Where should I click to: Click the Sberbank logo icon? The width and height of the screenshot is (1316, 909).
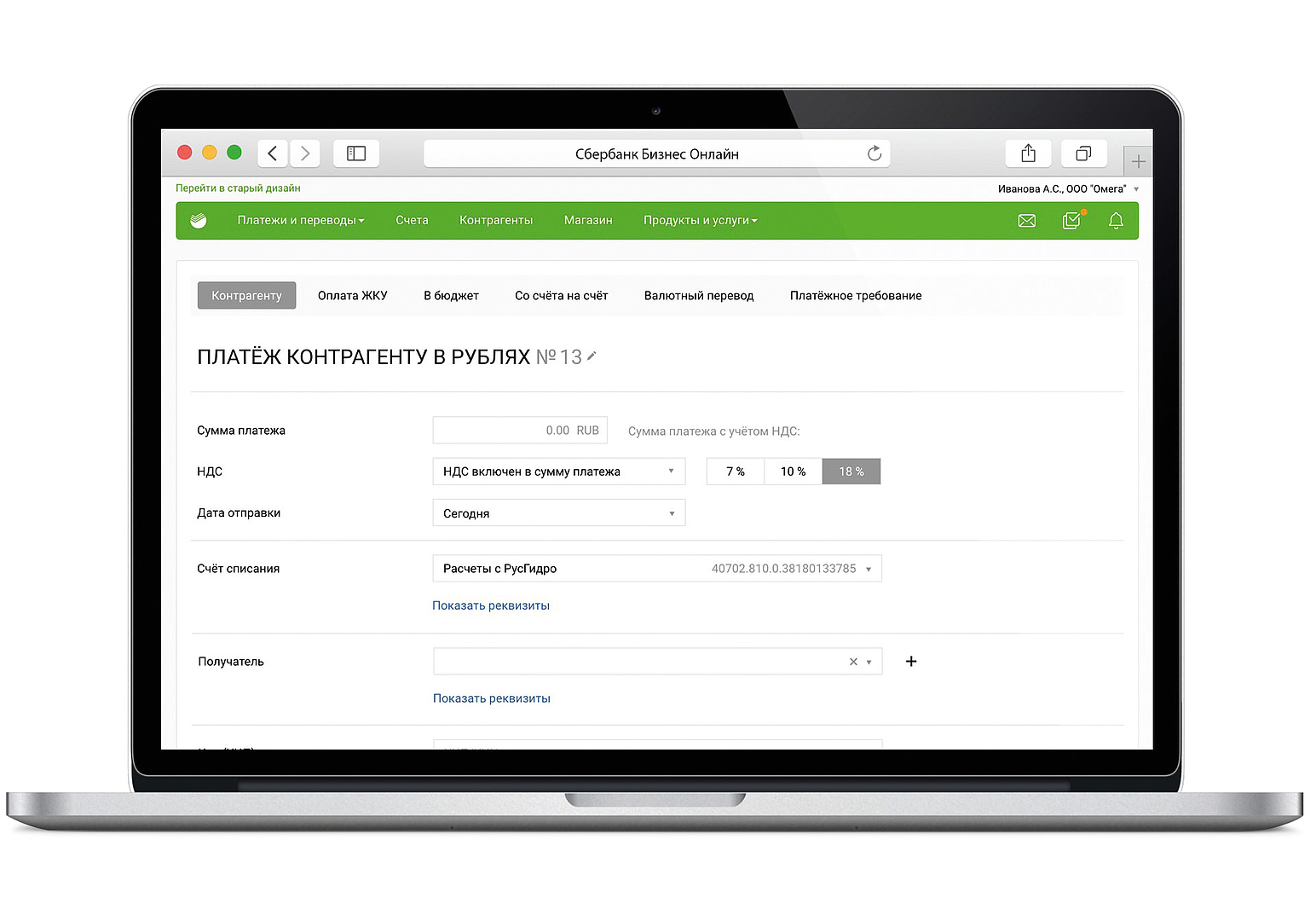tap(199, 221)
